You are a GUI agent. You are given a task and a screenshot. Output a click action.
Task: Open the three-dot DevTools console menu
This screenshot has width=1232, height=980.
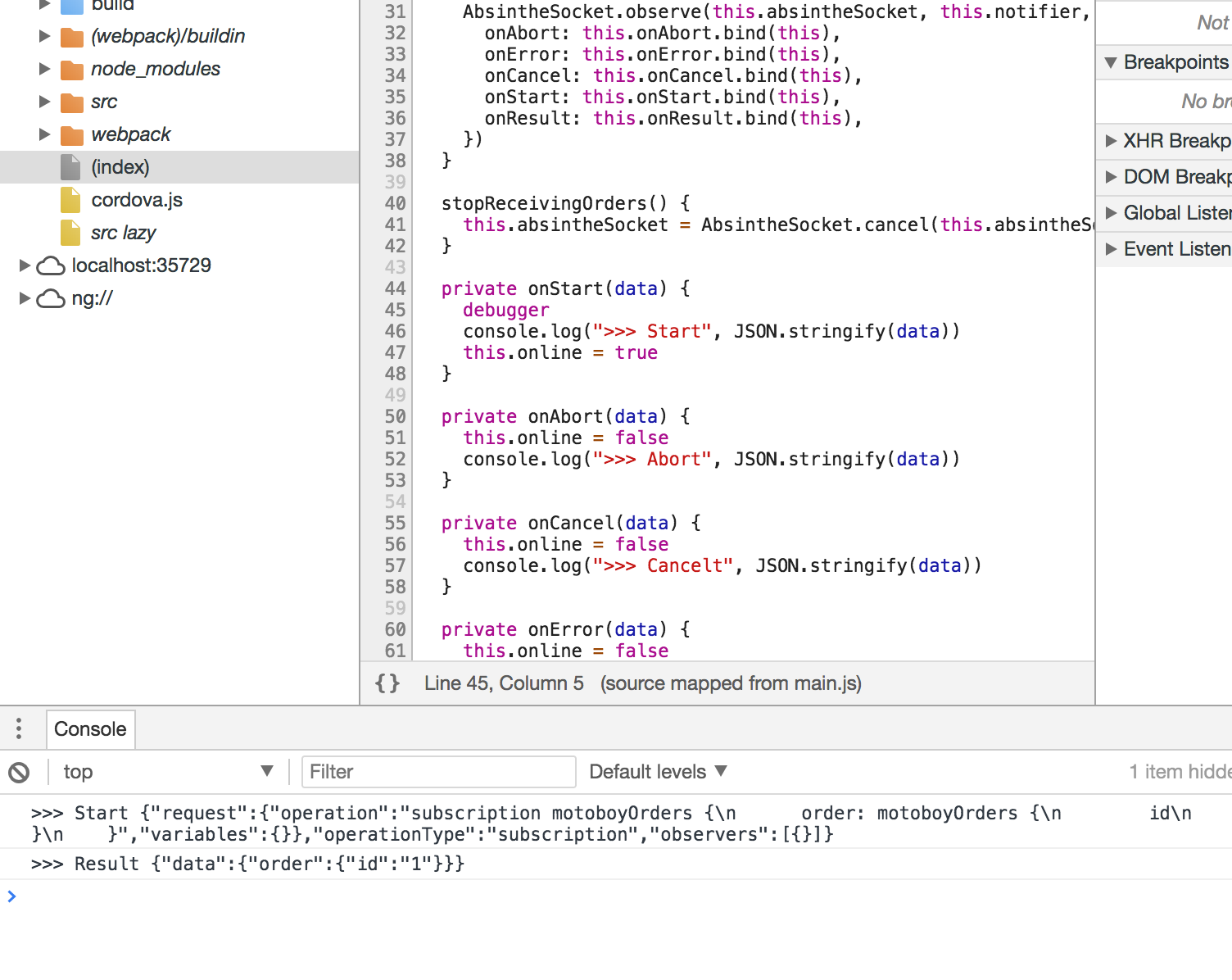(x=18, y=728)
